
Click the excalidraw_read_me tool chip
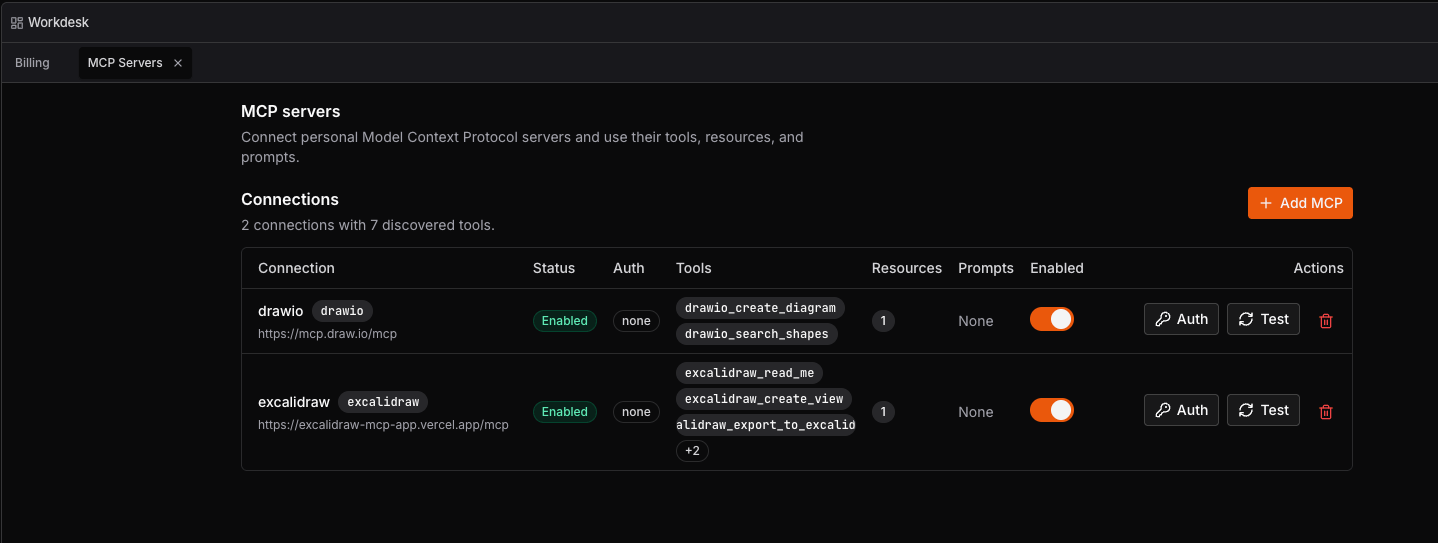(x=750, y=373)
